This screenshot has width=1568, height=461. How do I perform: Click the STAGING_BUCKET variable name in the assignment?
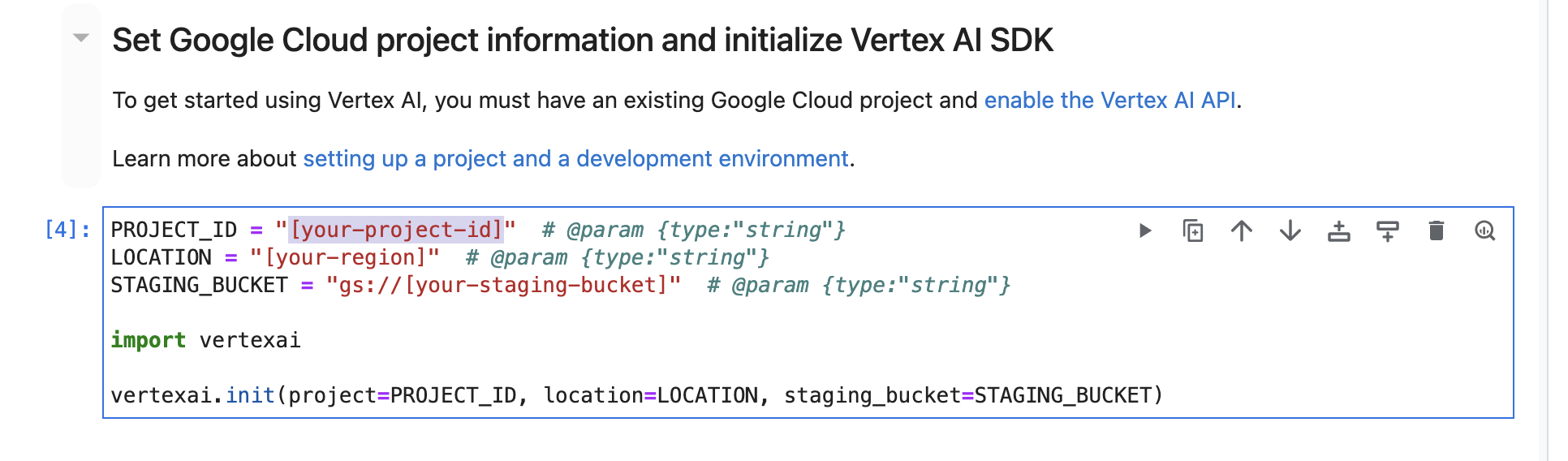tap(199, 285)
